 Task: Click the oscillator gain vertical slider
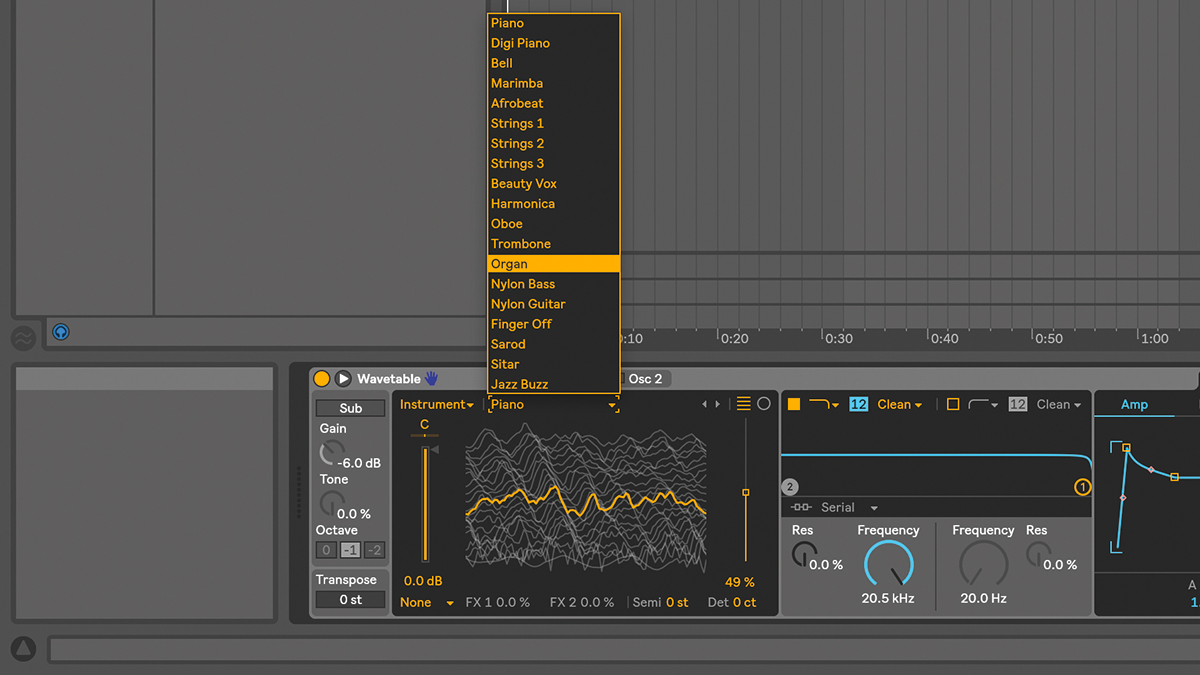point(425,505)
